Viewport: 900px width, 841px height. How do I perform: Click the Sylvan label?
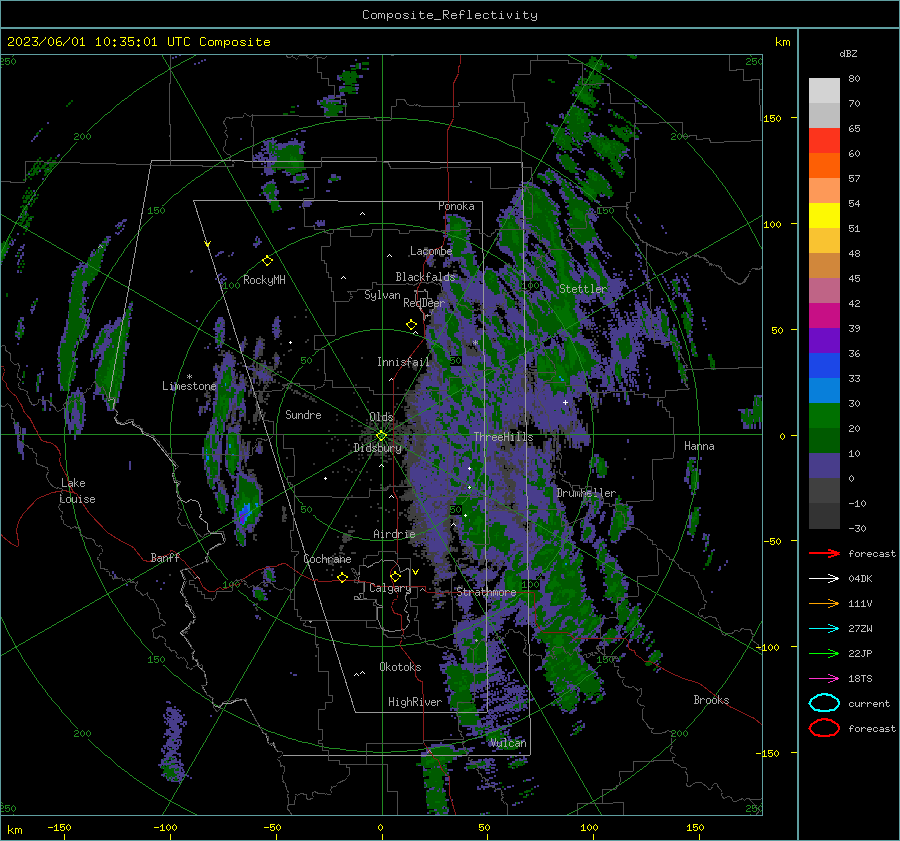coord(382,295)
